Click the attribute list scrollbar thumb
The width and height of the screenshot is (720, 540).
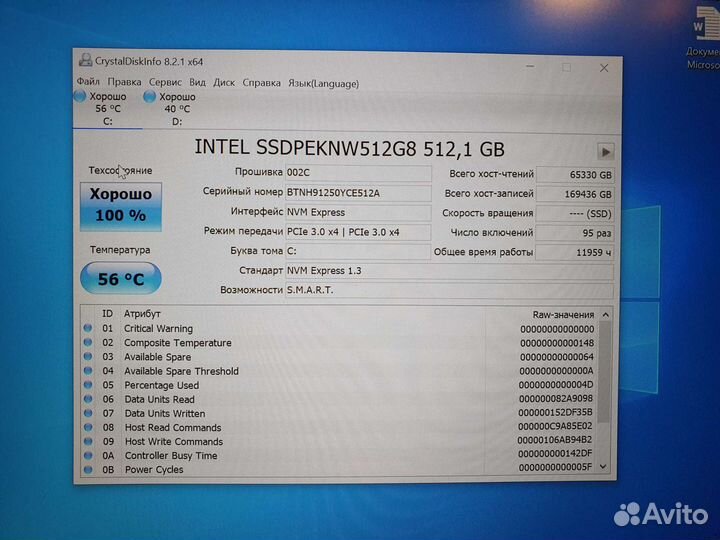coord(605,372)
